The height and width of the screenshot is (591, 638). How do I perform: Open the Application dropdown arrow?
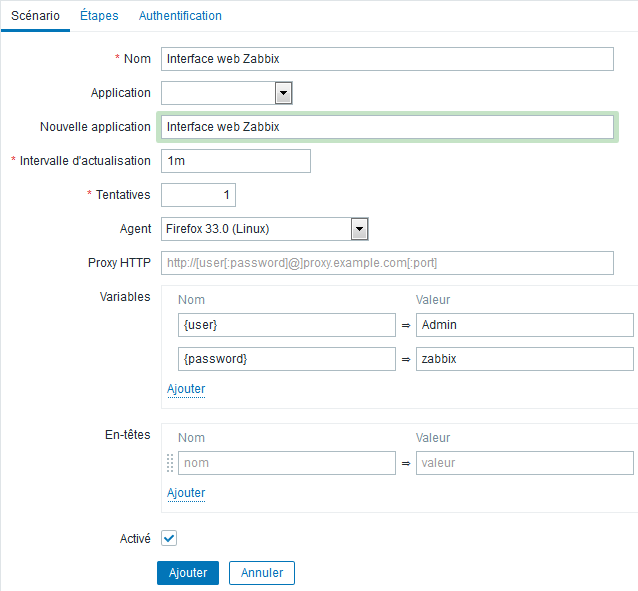(x=284, y=93)
